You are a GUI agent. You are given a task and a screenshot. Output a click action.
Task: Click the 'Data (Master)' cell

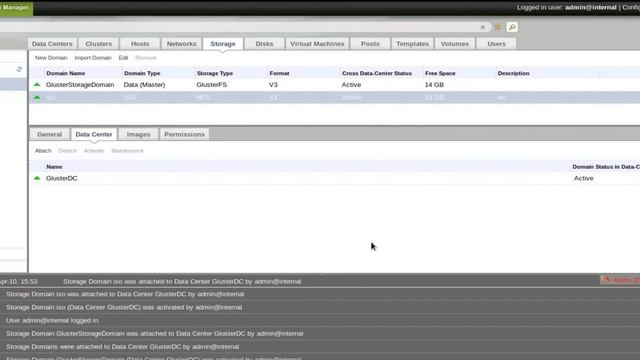coord(144,85)
